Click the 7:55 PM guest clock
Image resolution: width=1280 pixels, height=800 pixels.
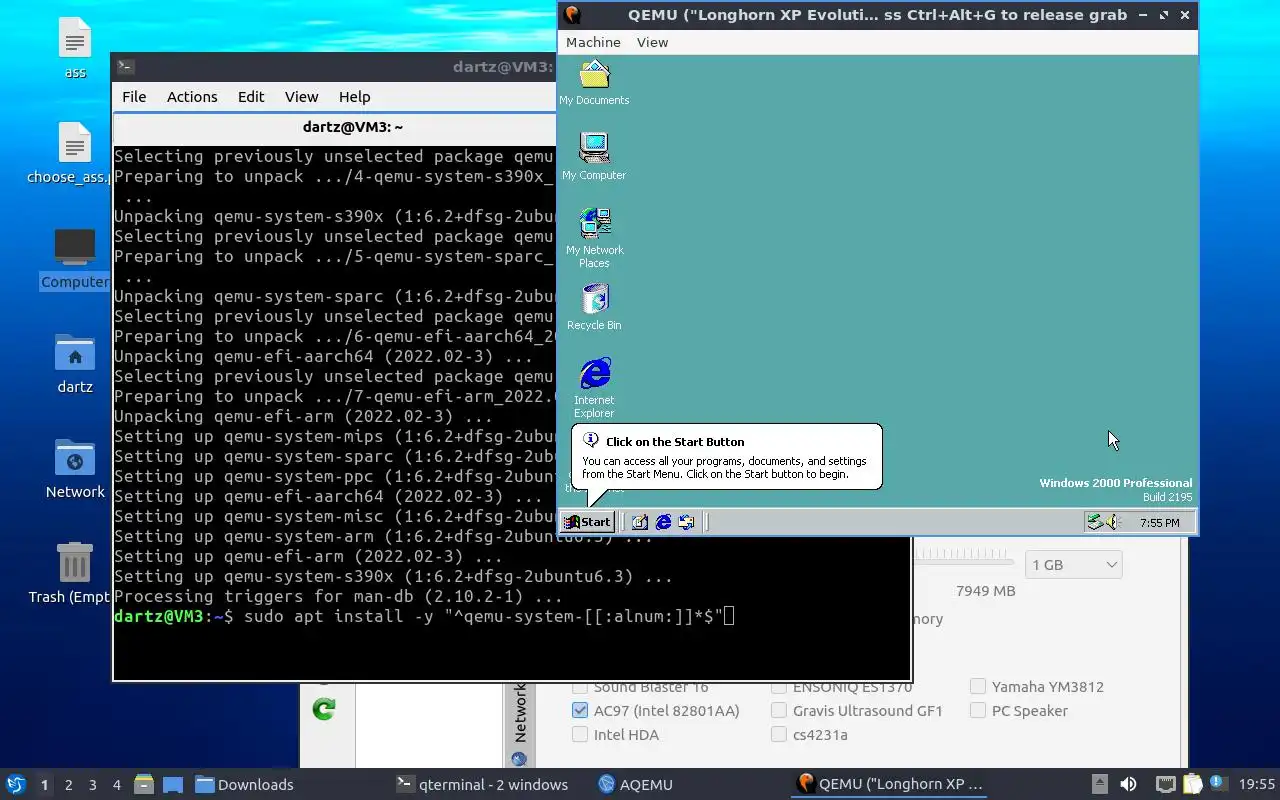(1159, 523)
